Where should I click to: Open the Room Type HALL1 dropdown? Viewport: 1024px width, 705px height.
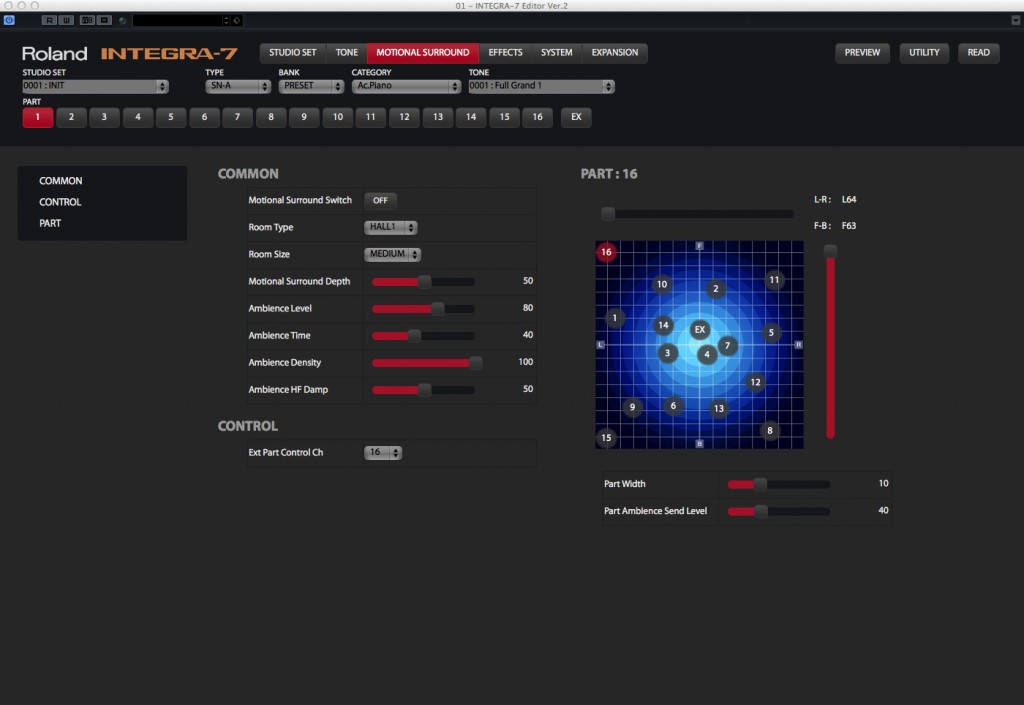(390, 227)
